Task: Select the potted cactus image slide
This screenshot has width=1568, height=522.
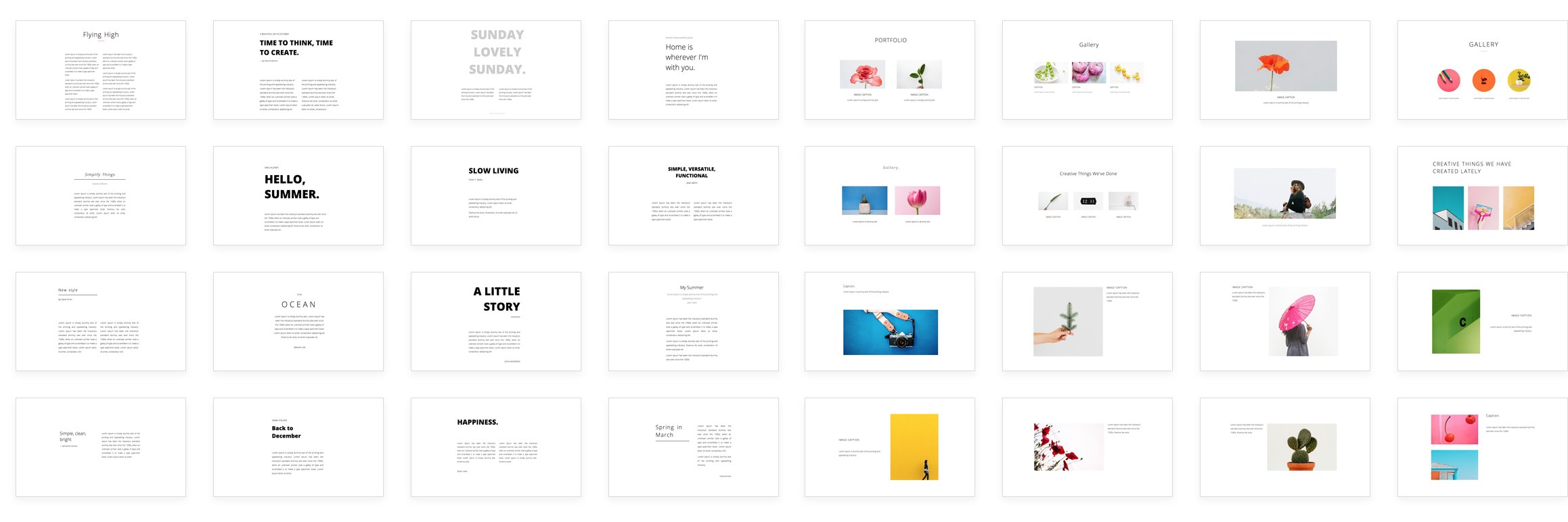Action: [1285, 448]
